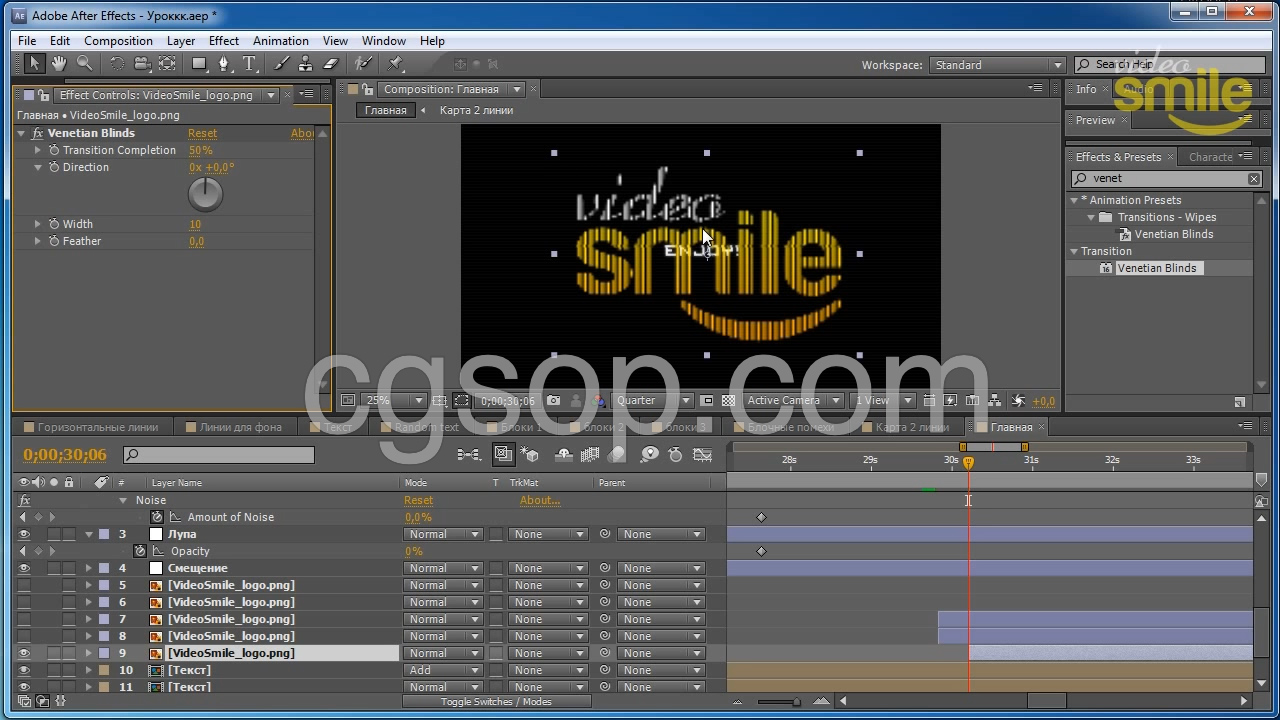The height and width of the screenshot is (720, 1280).
Task: Select the Eraser tool
Action: pyautogui.click(x=331, y=64)
